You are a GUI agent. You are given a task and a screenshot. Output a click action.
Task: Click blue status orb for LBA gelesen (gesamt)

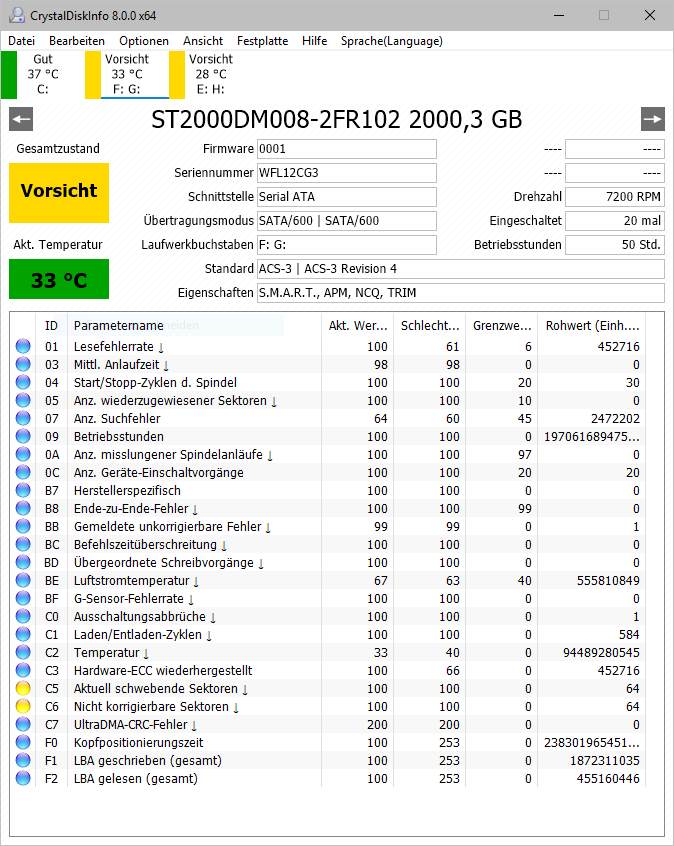coord(23,779)
